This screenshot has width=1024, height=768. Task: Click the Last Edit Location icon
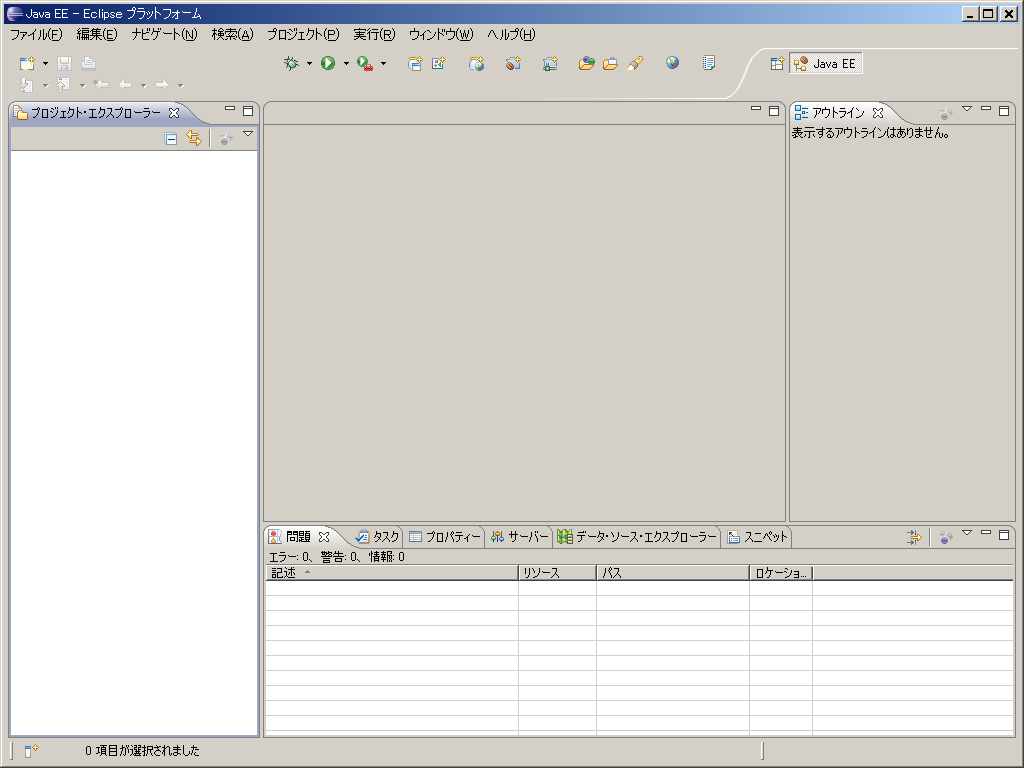coord(101,85)
